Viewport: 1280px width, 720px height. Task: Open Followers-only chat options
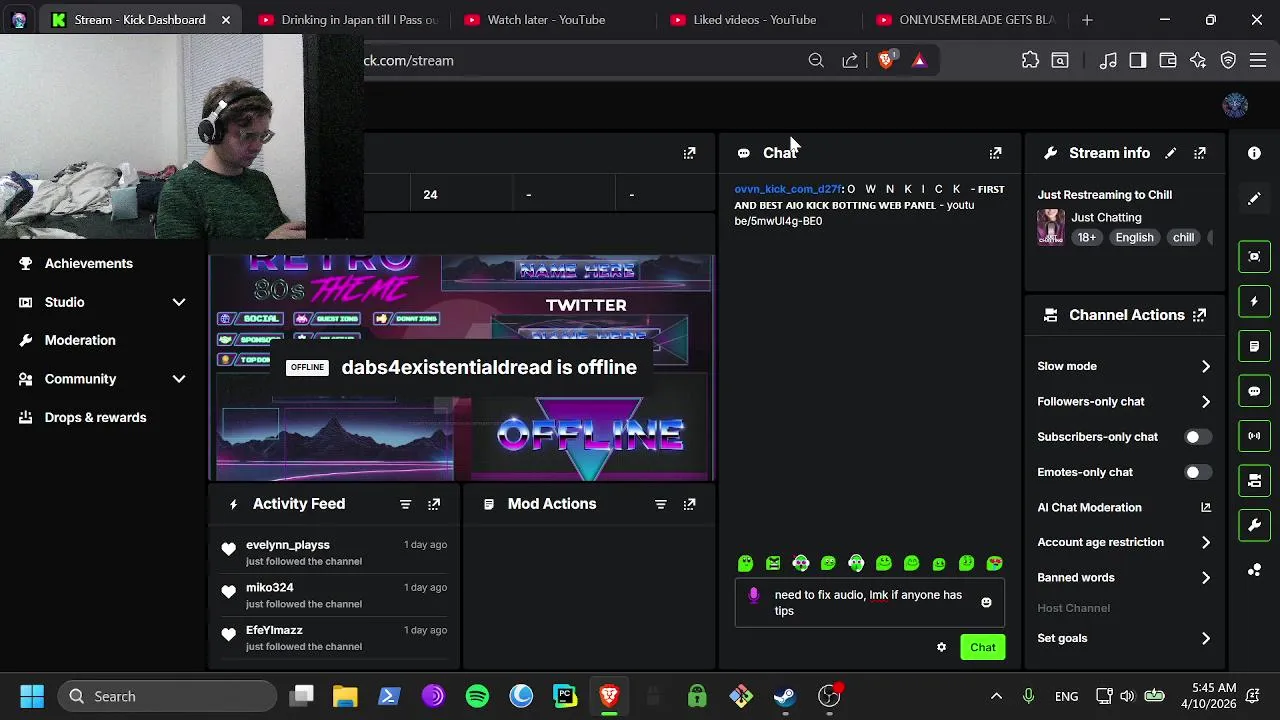[x=1124, y=401]
